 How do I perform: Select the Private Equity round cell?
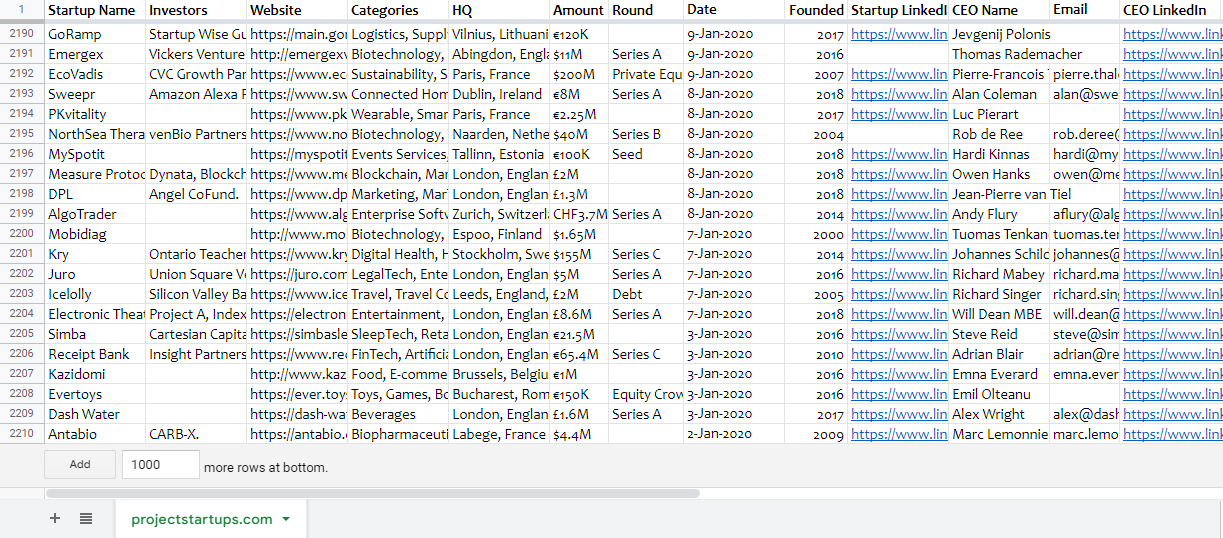[646, 74]
